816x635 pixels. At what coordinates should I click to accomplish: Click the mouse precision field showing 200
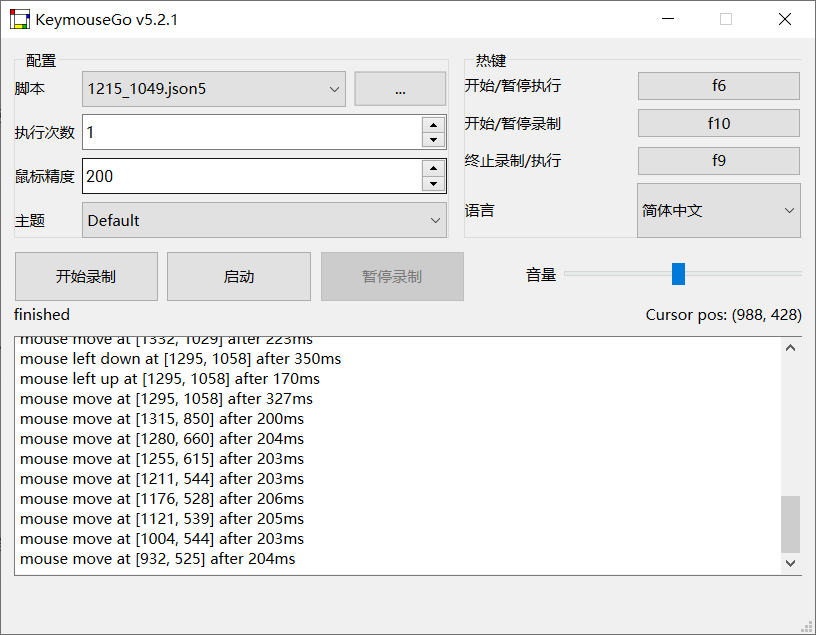[x=250, y=176]
